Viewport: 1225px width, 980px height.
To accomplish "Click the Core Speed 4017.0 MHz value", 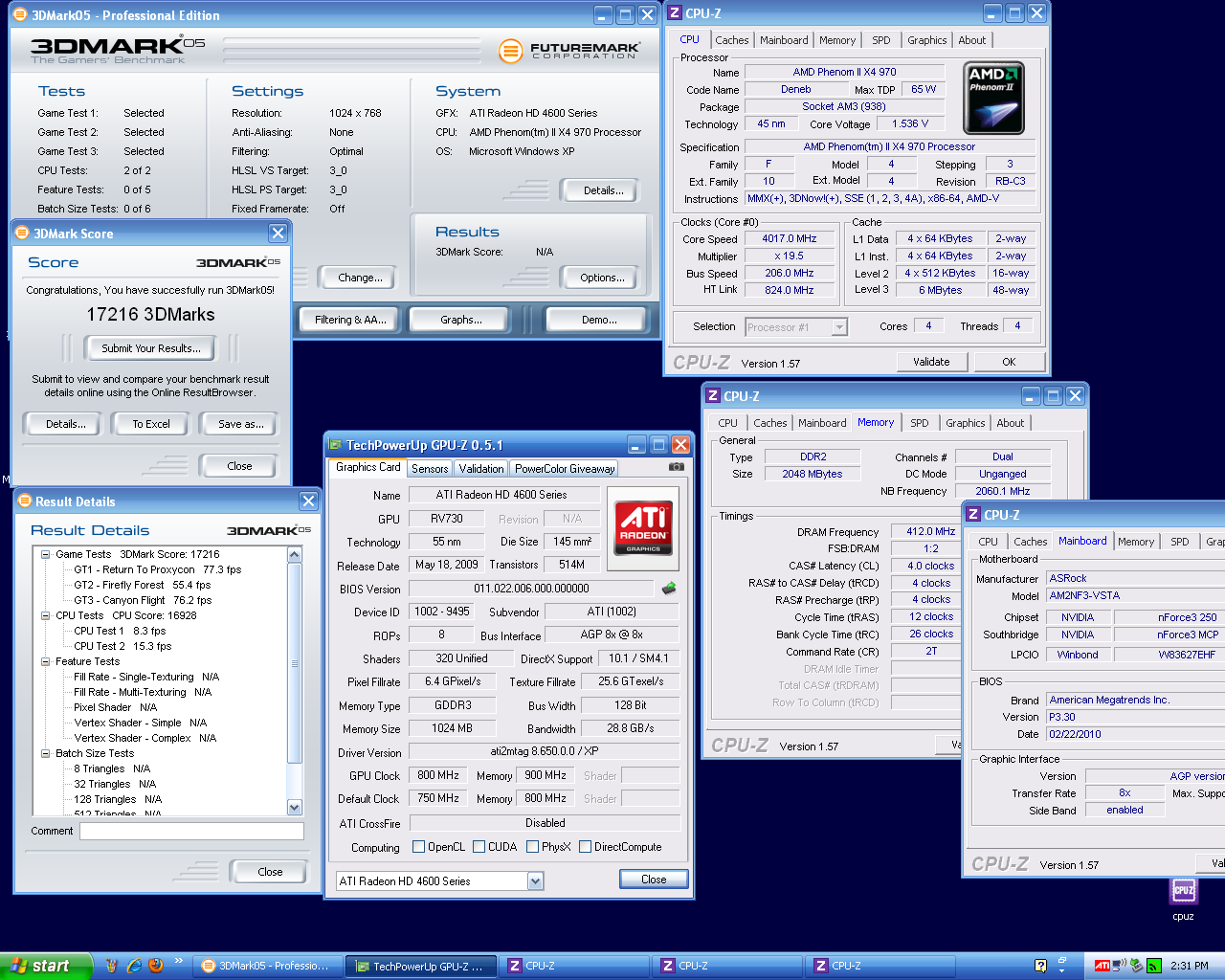I will pyautogui.click(x=790, y=239).
